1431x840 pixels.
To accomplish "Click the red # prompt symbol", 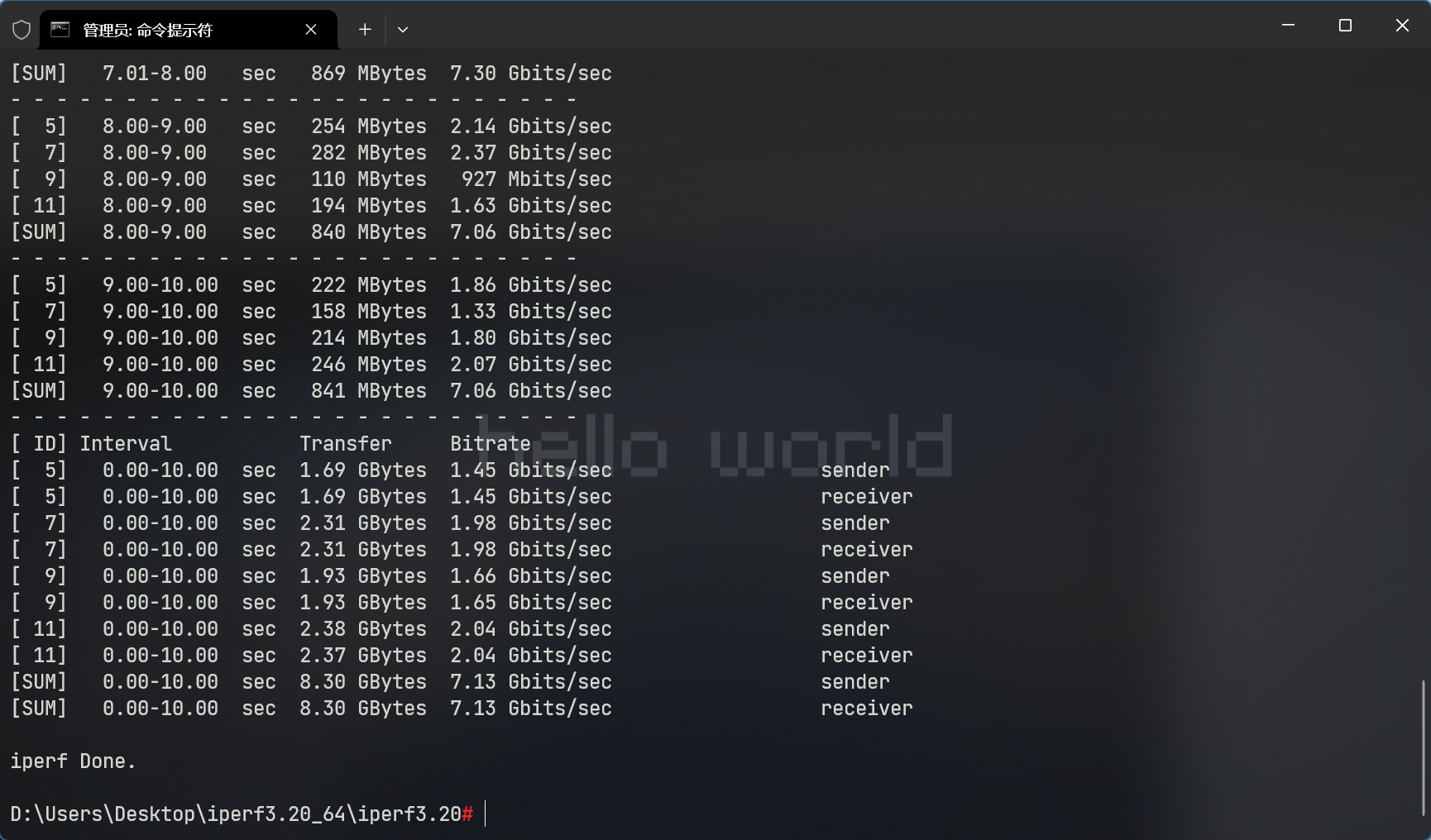I will coord(467,814).
